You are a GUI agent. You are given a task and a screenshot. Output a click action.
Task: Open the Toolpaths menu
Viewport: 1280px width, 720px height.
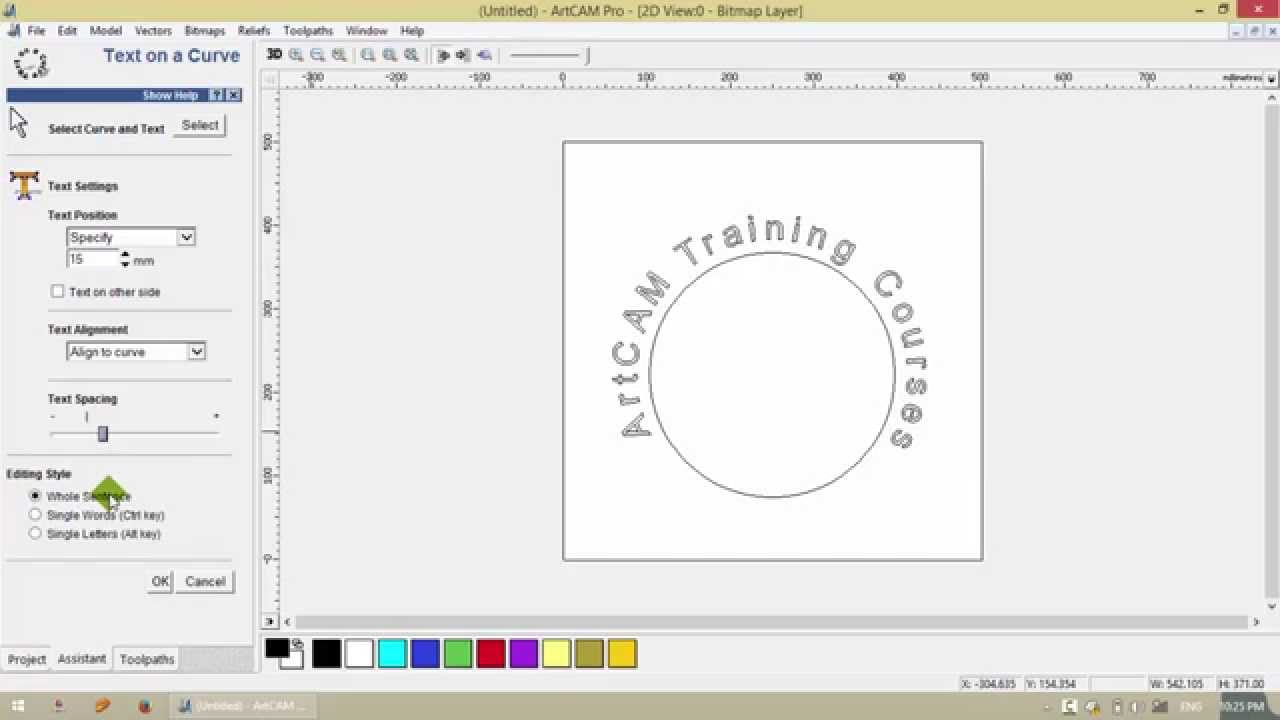pos(308,31)
